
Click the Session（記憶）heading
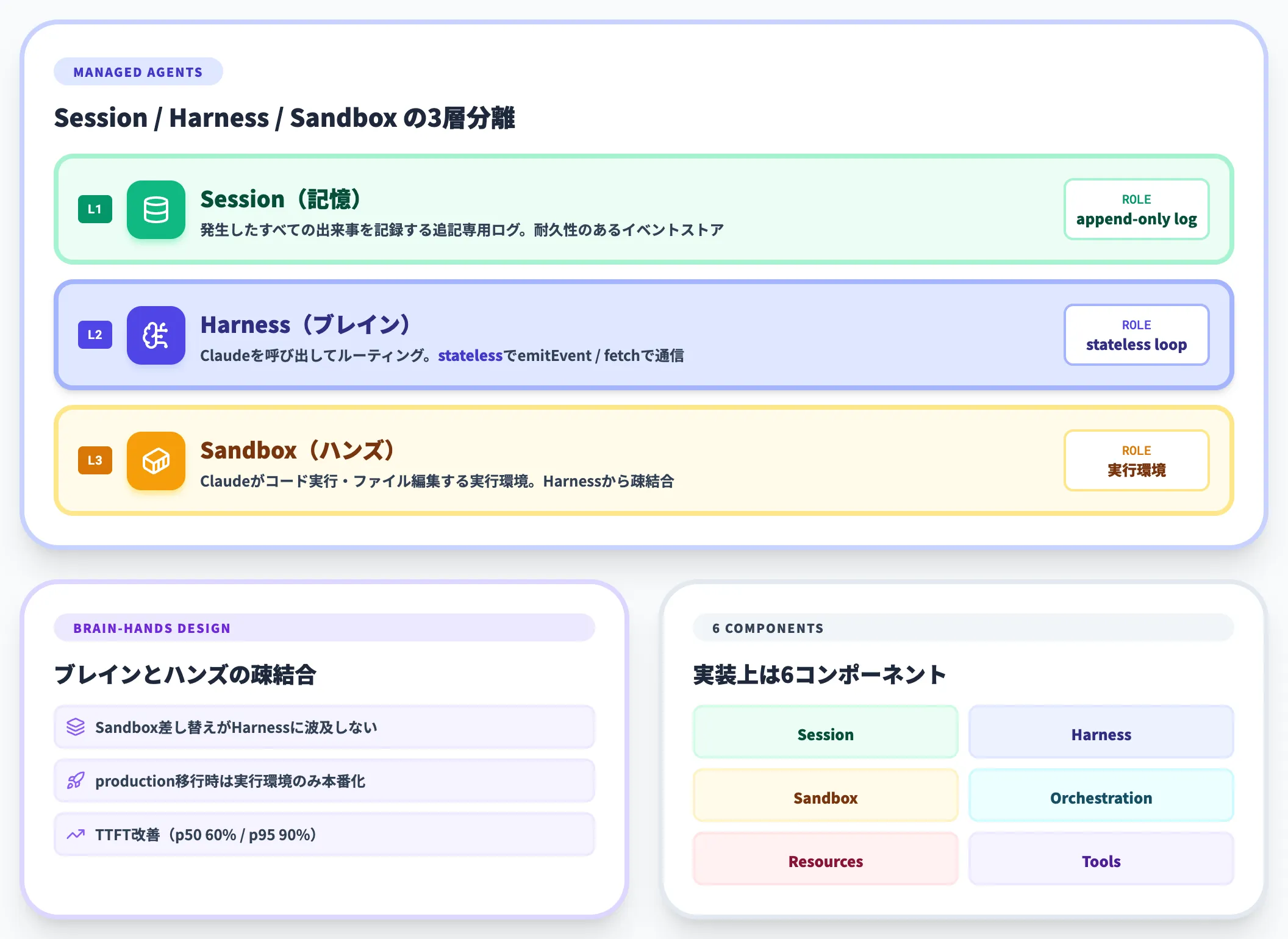281,199
